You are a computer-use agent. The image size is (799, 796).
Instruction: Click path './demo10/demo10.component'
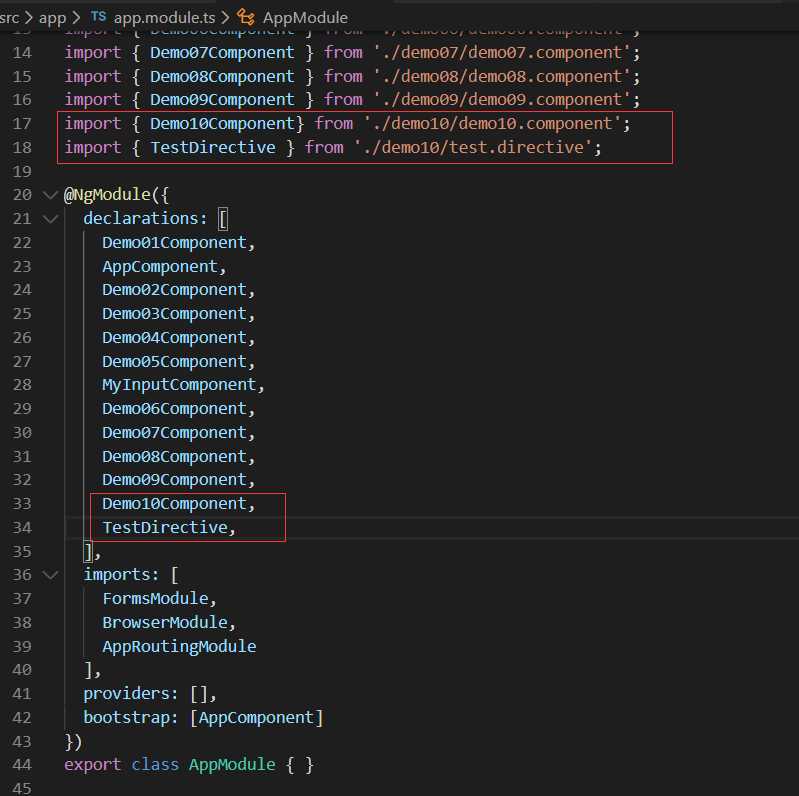[493, 124]
